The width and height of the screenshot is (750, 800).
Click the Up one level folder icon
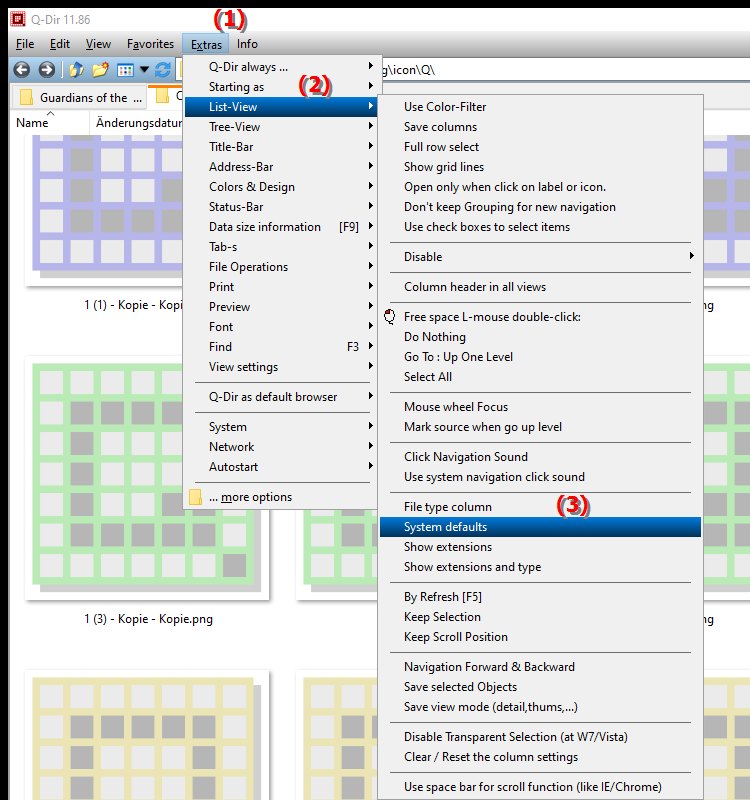pyautogui.click(x=76, y=69)
